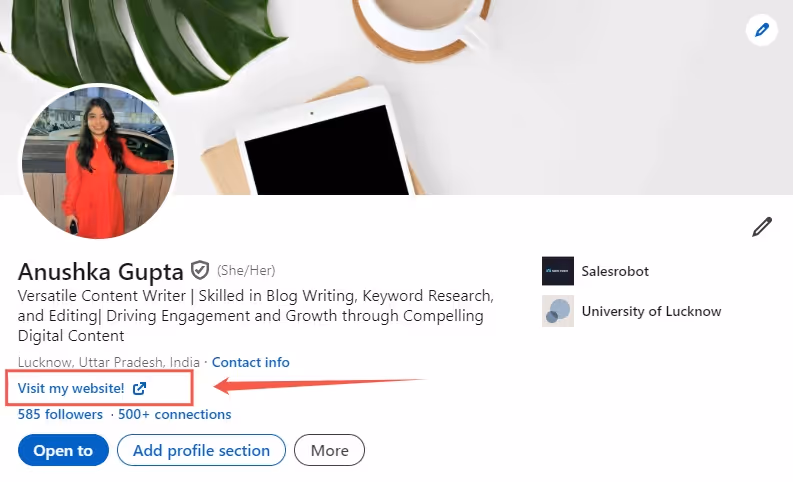793x482 pixels.
Task: Edit the cover photo with the pencil icon
Action: (x=762, y=30)
